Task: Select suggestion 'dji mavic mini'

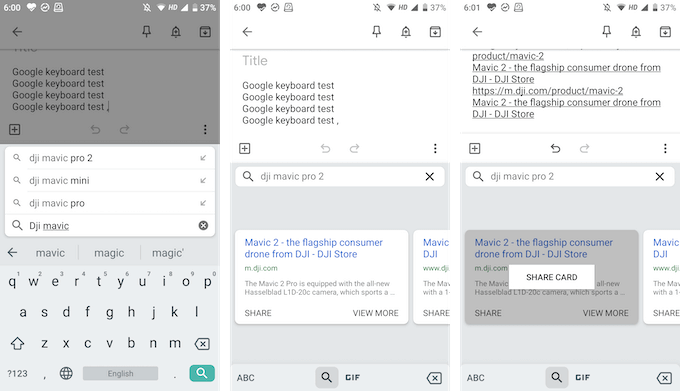Action: point(110,180)
